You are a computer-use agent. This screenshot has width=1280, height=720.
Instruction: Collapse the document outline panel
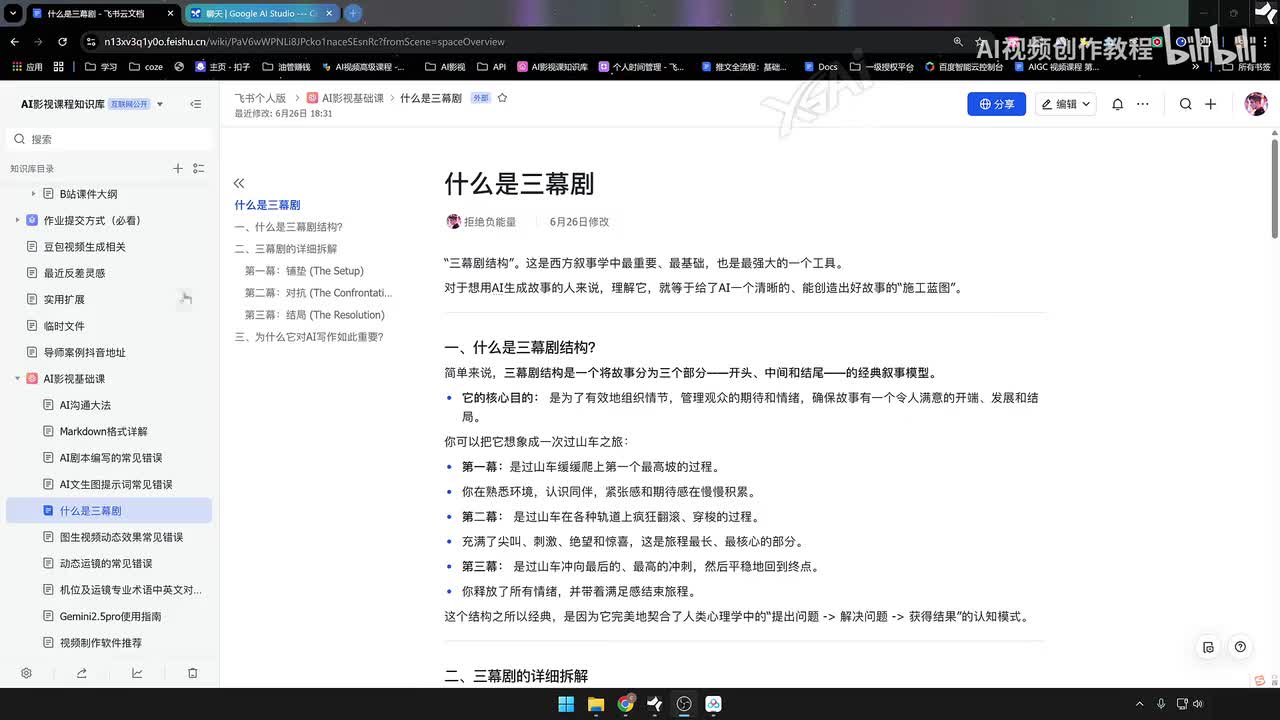coord(239,183)
